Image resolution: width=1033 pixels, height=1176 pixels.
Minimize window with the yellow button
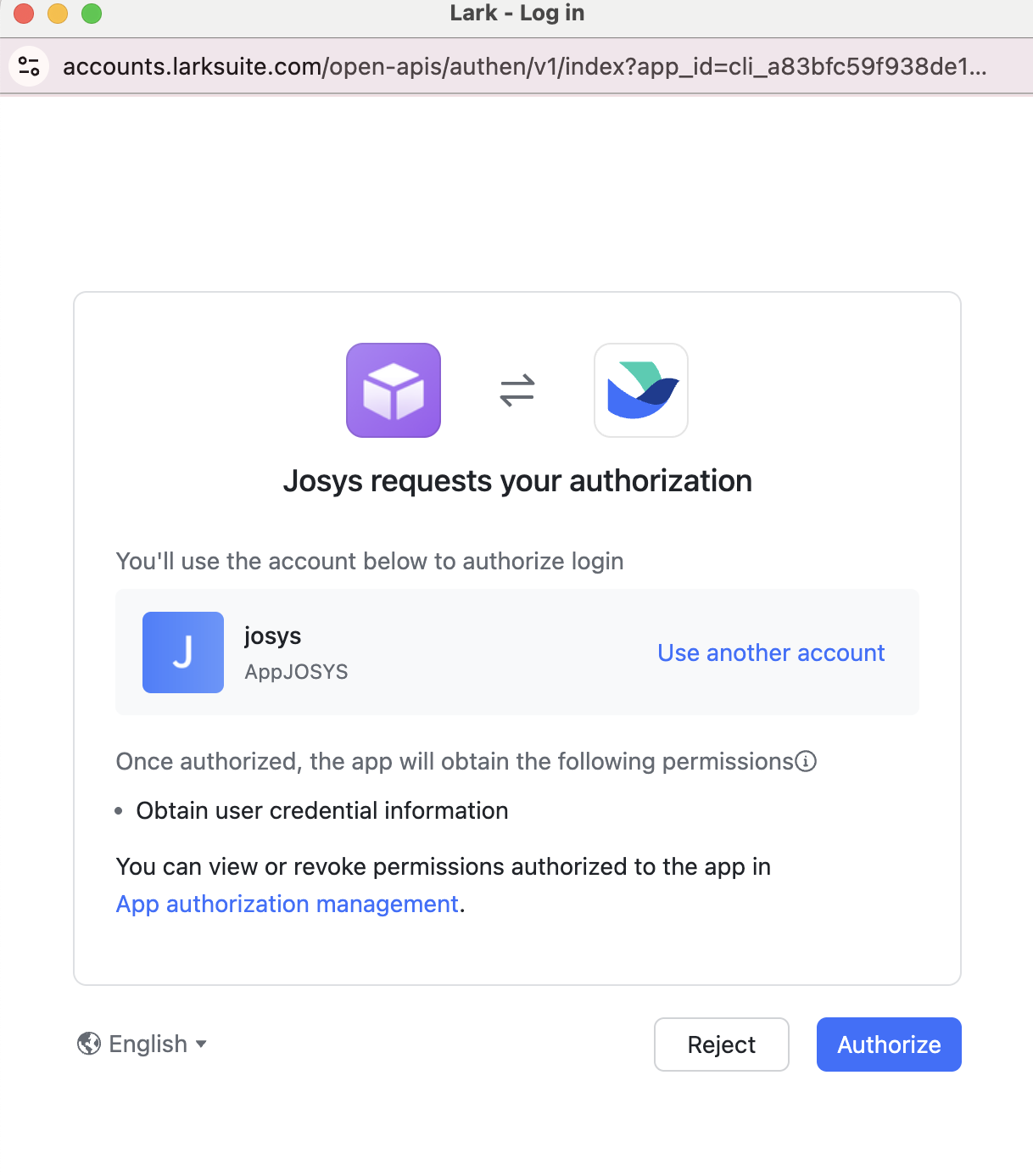click(58, 14)
